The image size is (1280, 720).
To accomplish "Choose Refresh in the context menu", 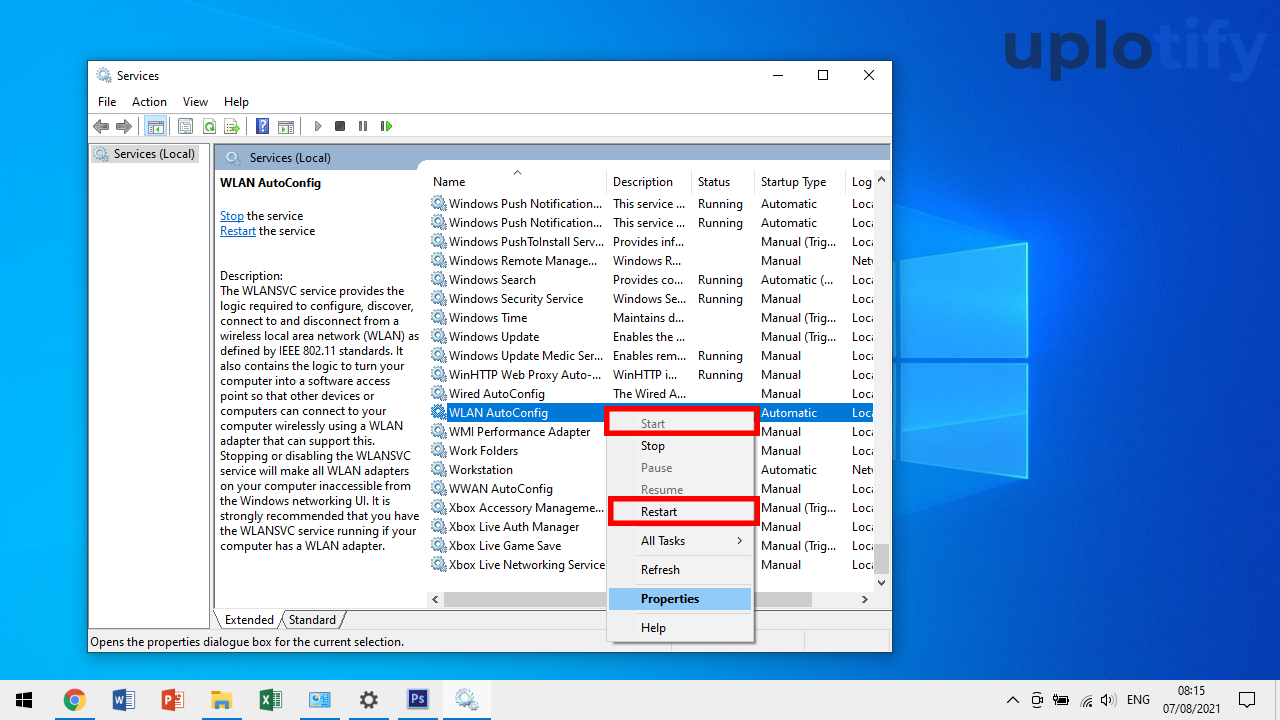I will click(x=680, y=570).
